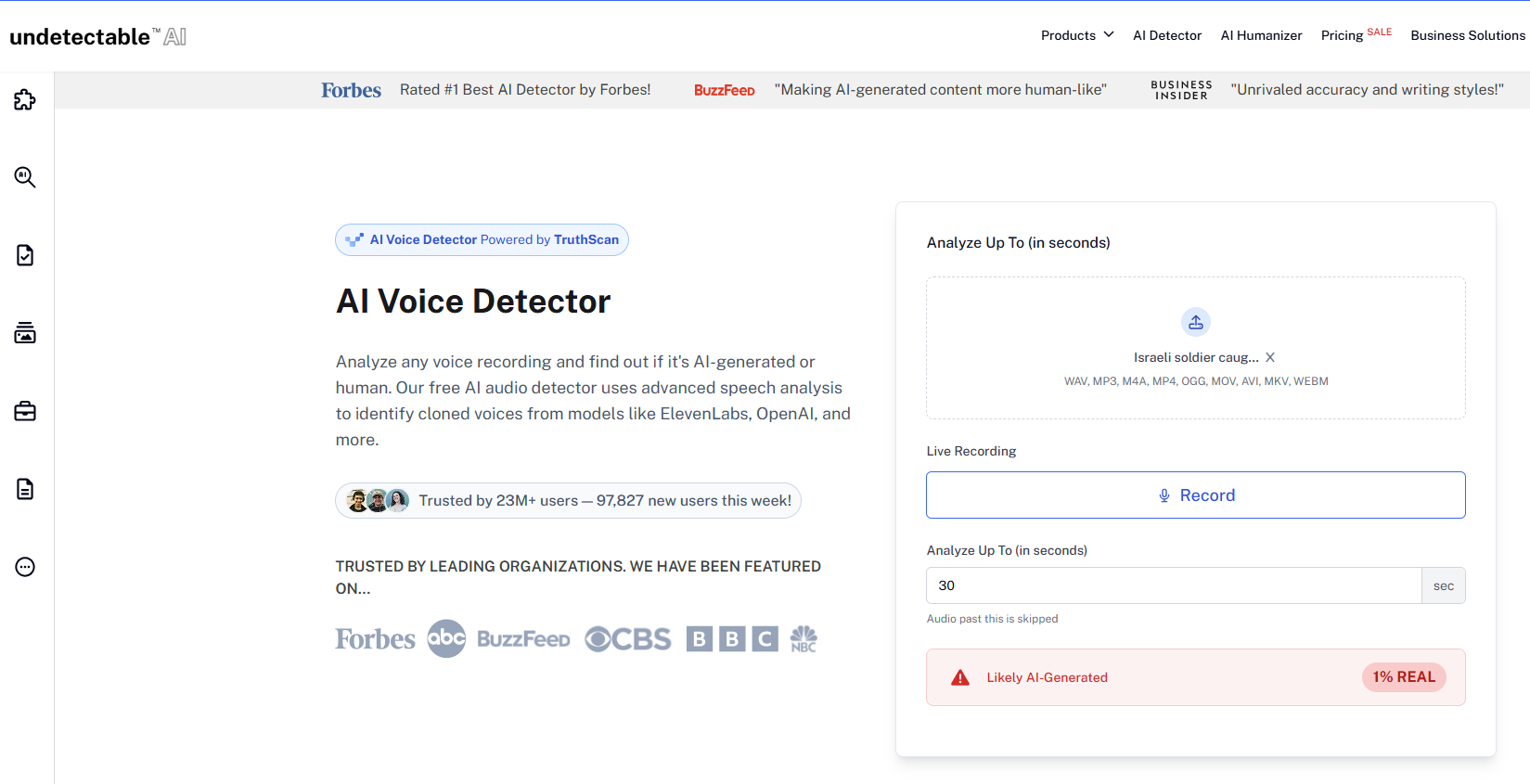
Task: Click the CBS logo in the featured row
Action: tap(628, 639)
